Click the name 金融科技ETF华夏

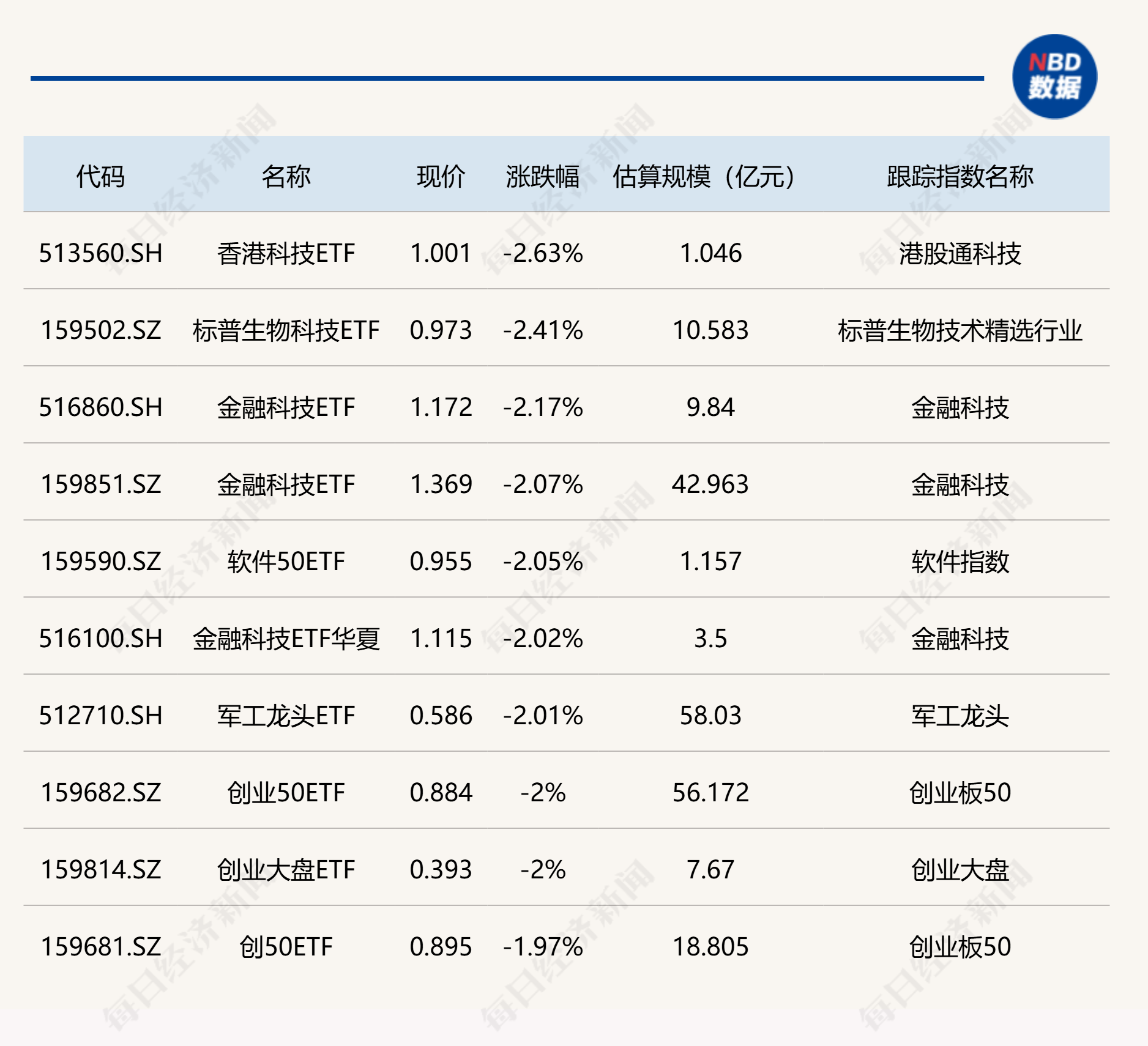(286, 639)
